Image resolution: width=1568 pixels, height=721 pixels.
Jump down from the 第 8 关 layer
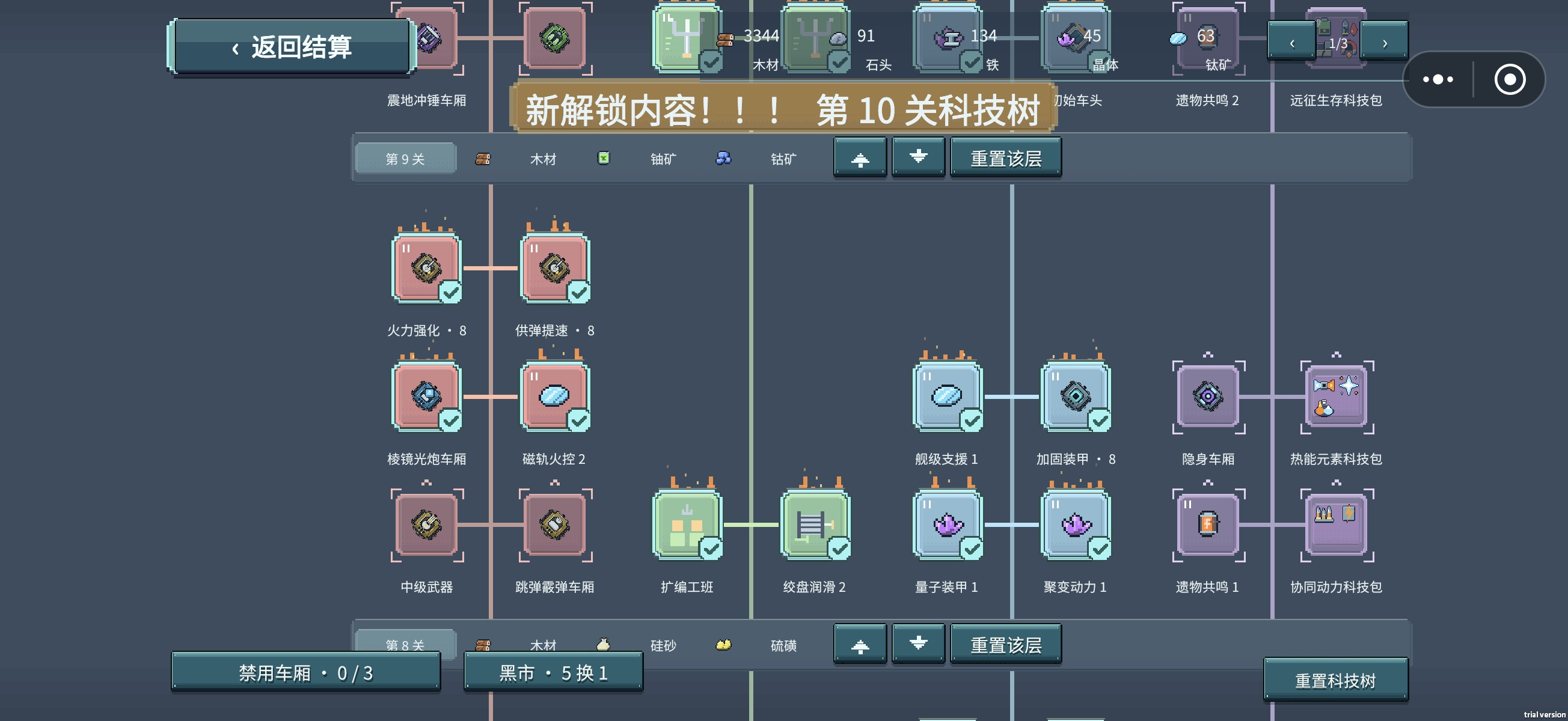(919, 643)
